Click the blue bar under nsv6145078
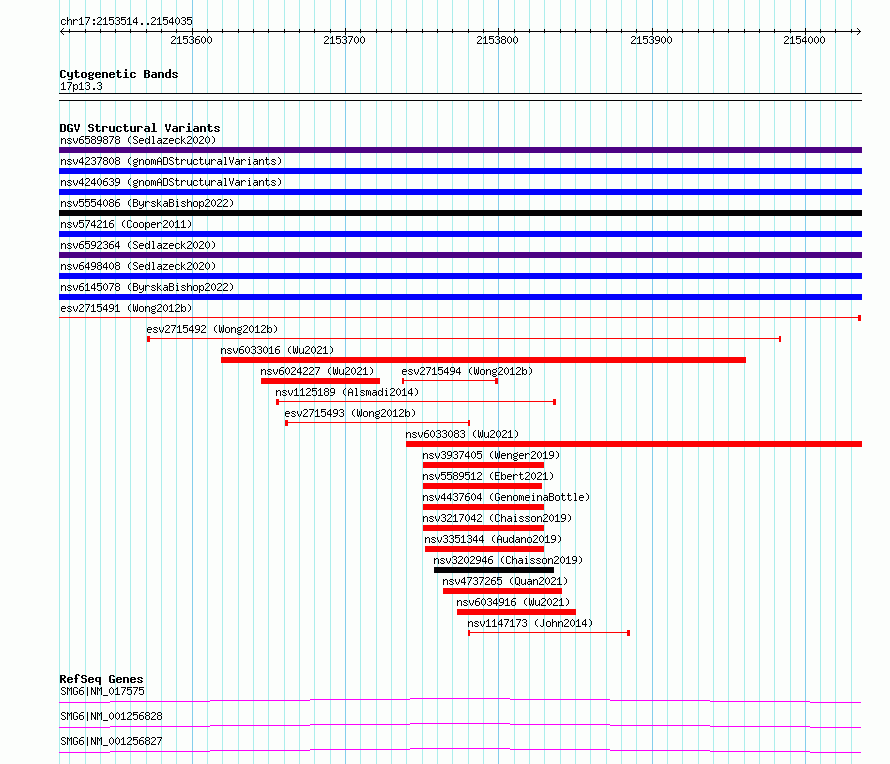 coord(460,297)
